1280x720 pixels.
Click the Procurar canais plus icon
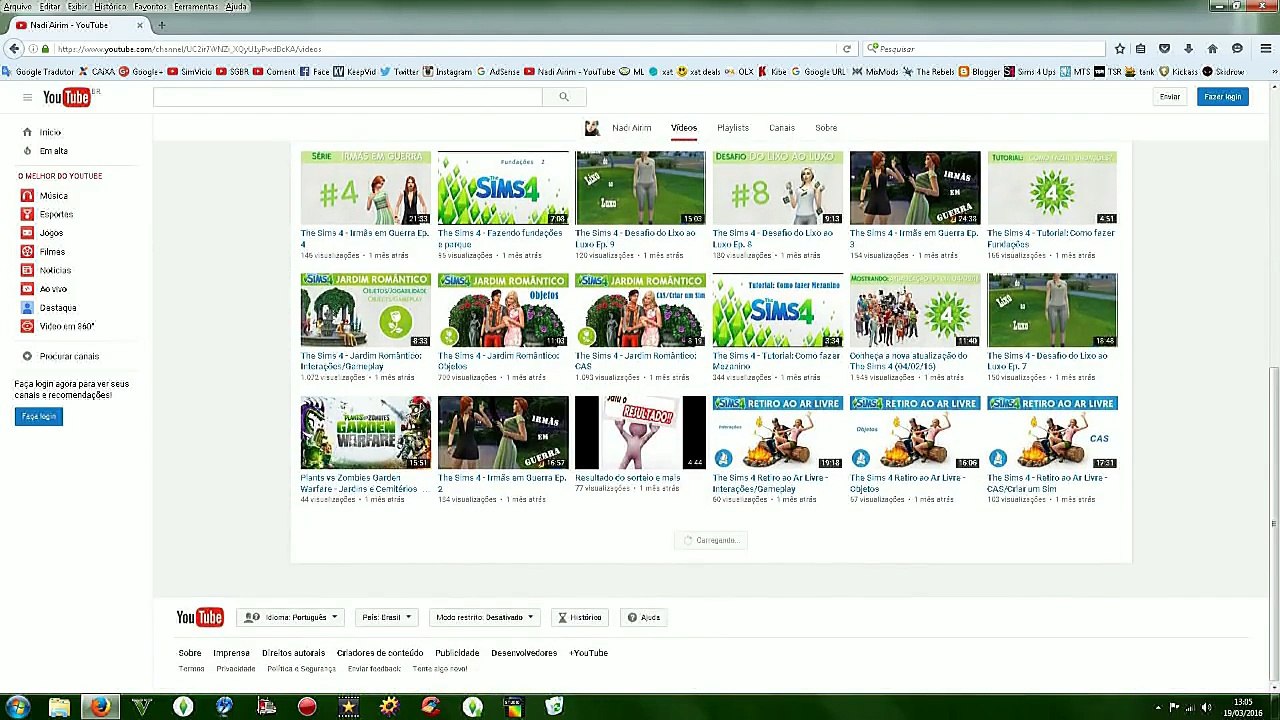(27, 356)
